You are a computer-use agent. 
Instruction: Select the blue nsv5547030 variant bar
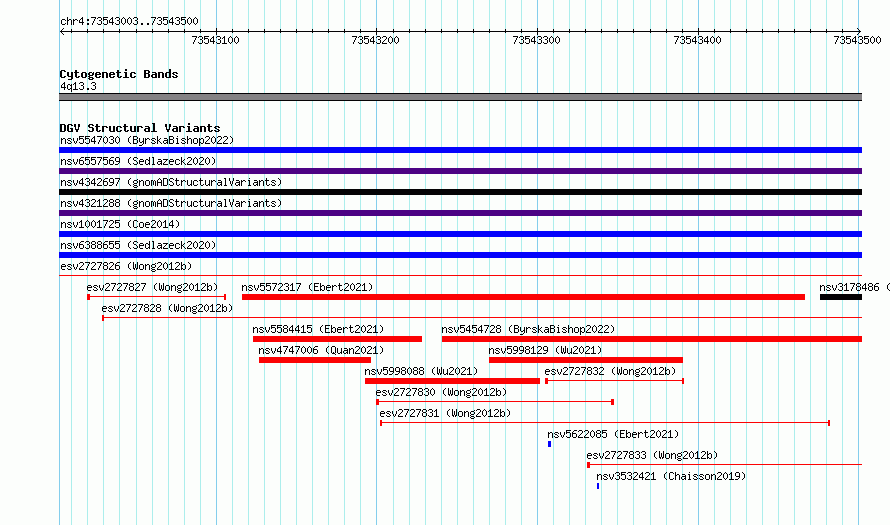[x=460, y=150]
